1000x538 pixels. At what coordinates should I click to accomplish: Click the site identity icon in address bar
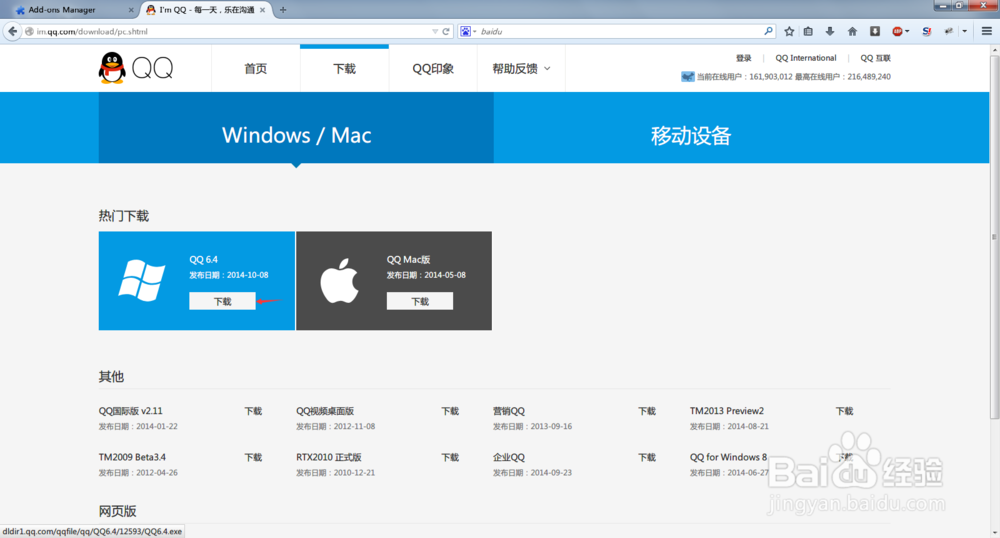click(x=29, y=31)
